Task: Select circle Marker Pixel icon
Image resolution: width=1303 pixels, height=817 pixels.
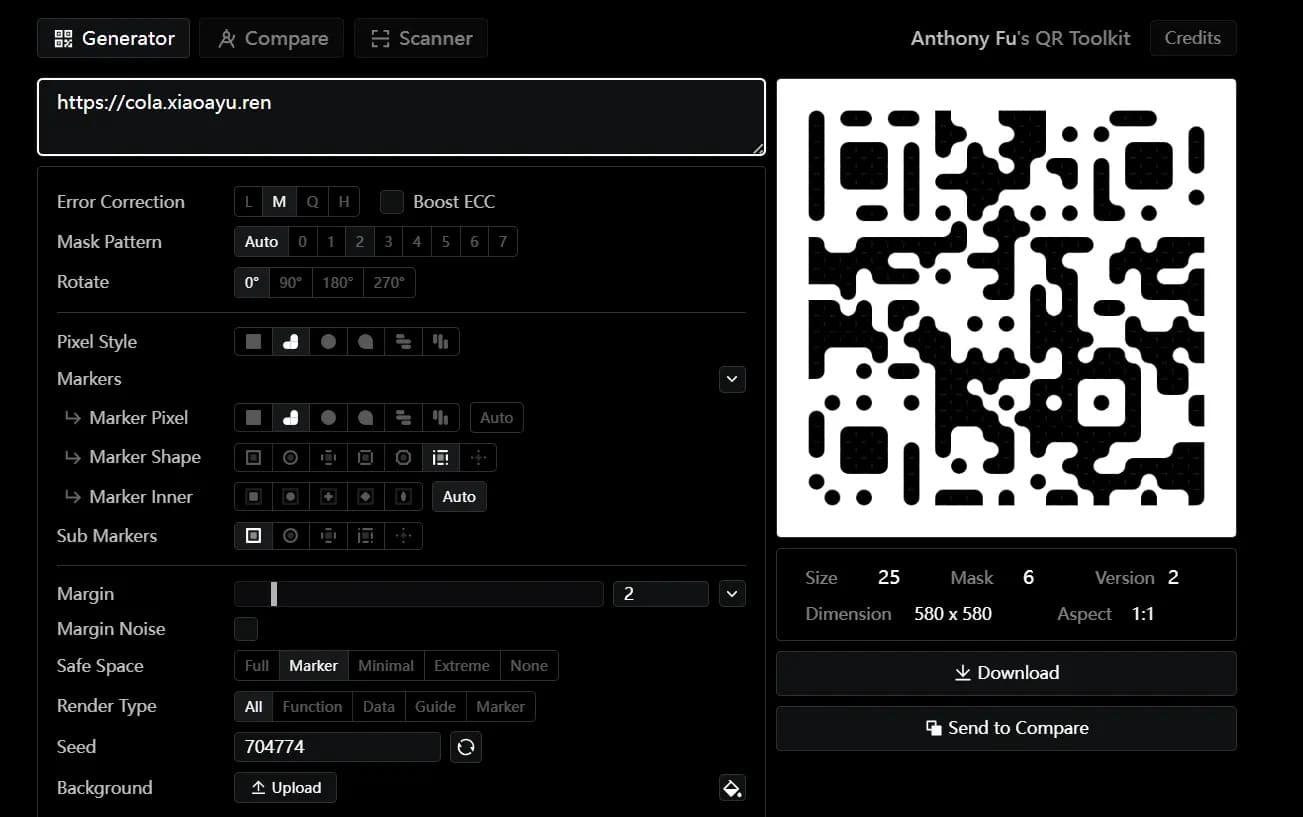Action: (328, 418)
